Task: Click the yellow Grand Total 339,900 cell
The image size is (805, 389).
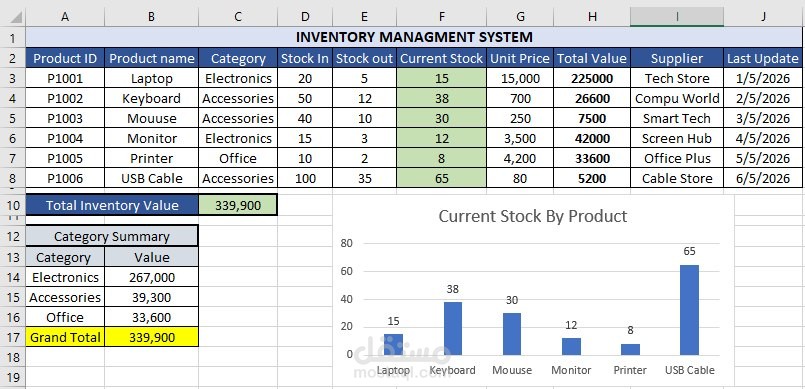Action: click(x=151, y=337)
